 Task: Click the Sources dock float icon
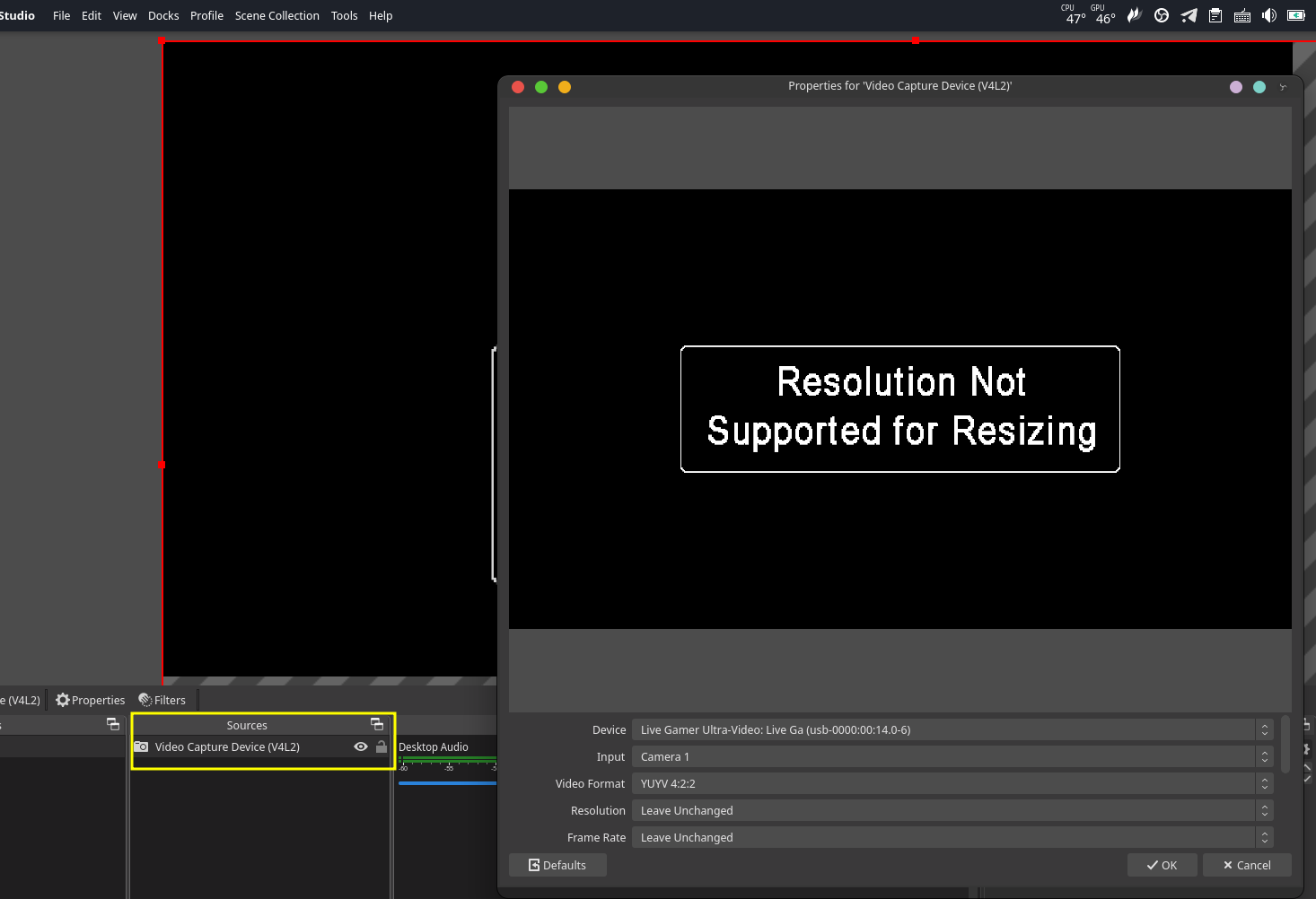tap(377, 724)
